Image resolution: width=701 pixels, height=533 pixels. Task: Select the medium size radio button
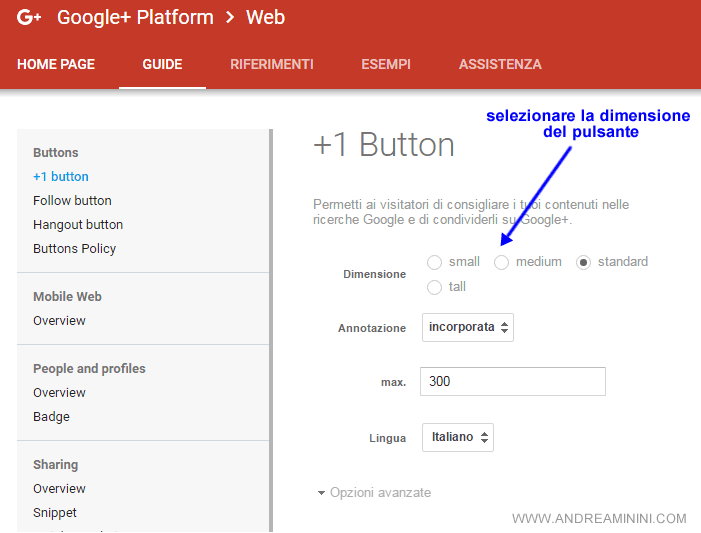[x=501, y=262]
